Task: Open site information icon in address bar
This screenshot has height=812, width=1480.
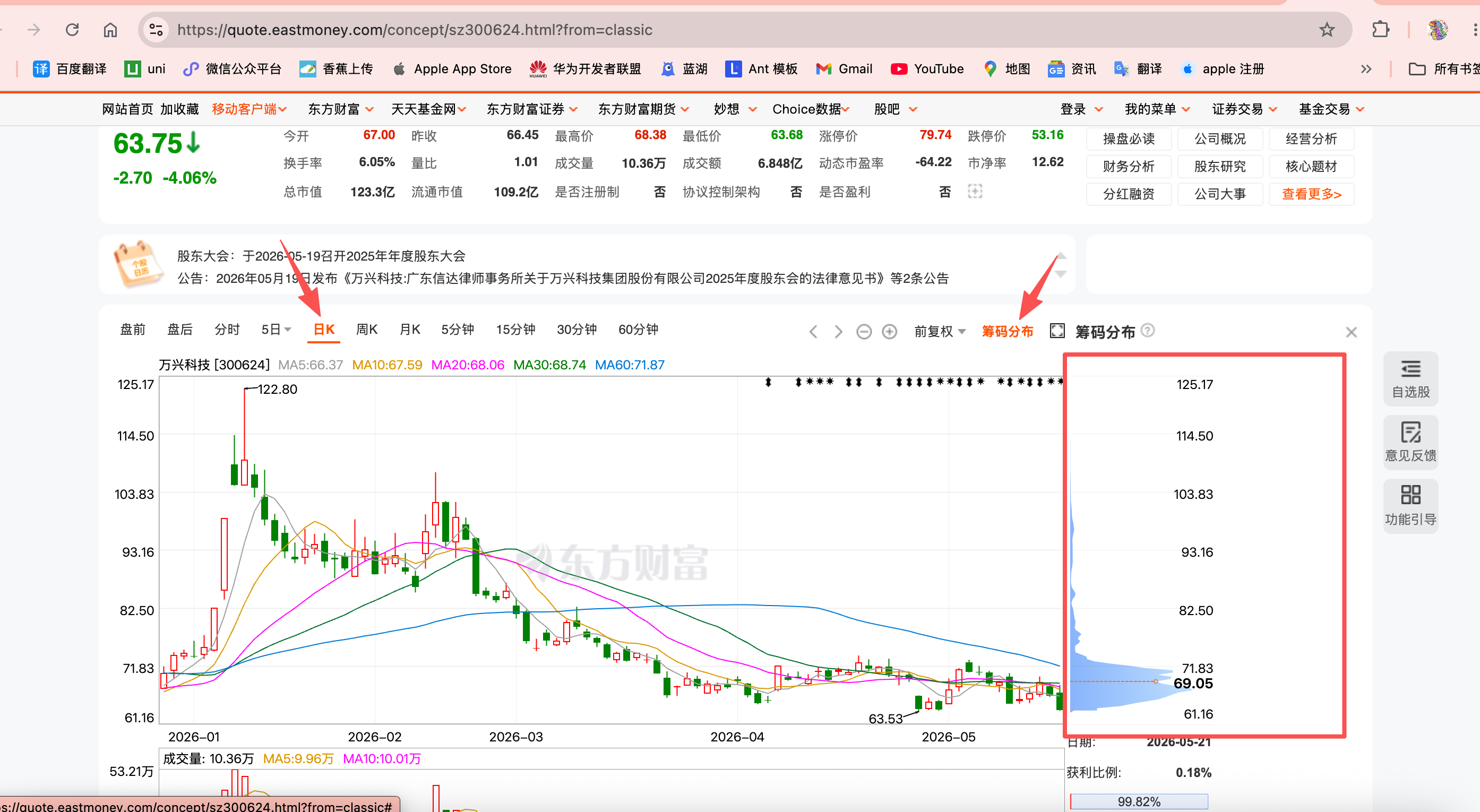Action: [x=156, y=29]
